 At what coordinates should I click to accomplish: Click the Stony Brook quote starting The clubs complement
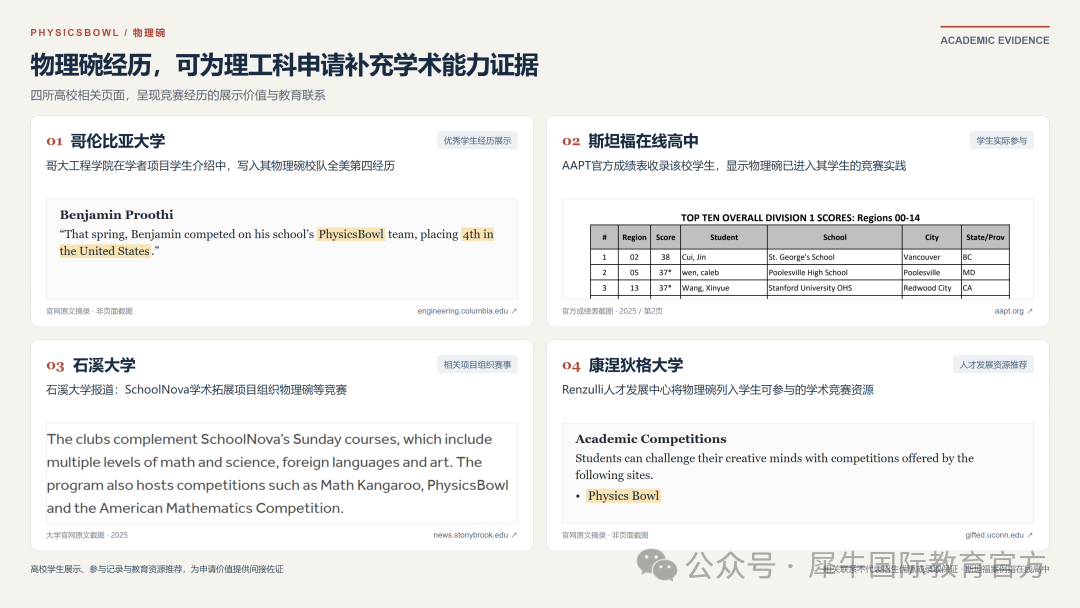(x=278, y=474)
